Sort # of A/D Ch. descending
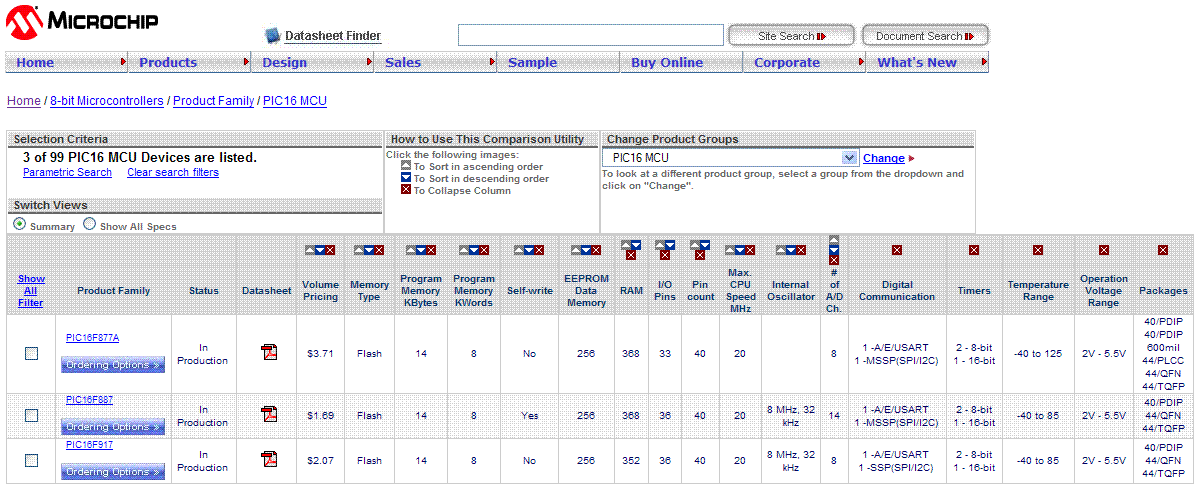This screenshot has width=1198, height=486. [x=834, y=250]
